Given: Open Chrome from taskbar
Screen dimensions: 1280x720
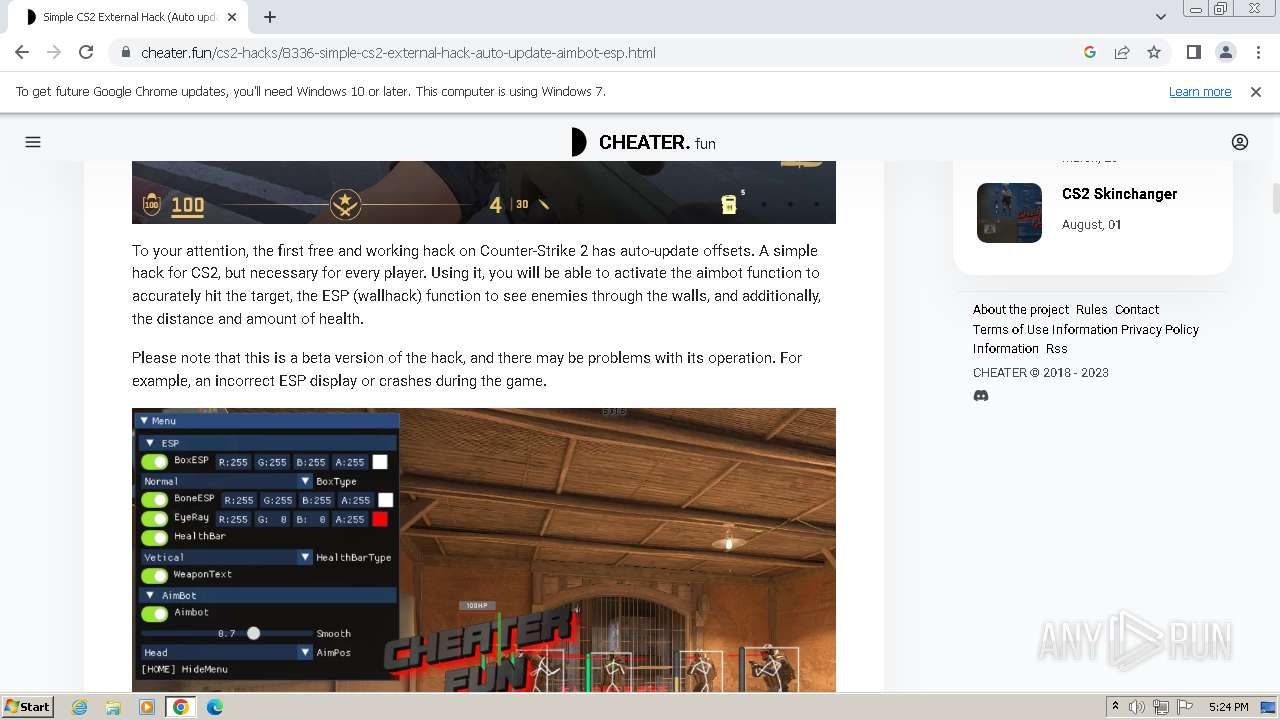Looking at the screenshot, I should tap(181, 707).
